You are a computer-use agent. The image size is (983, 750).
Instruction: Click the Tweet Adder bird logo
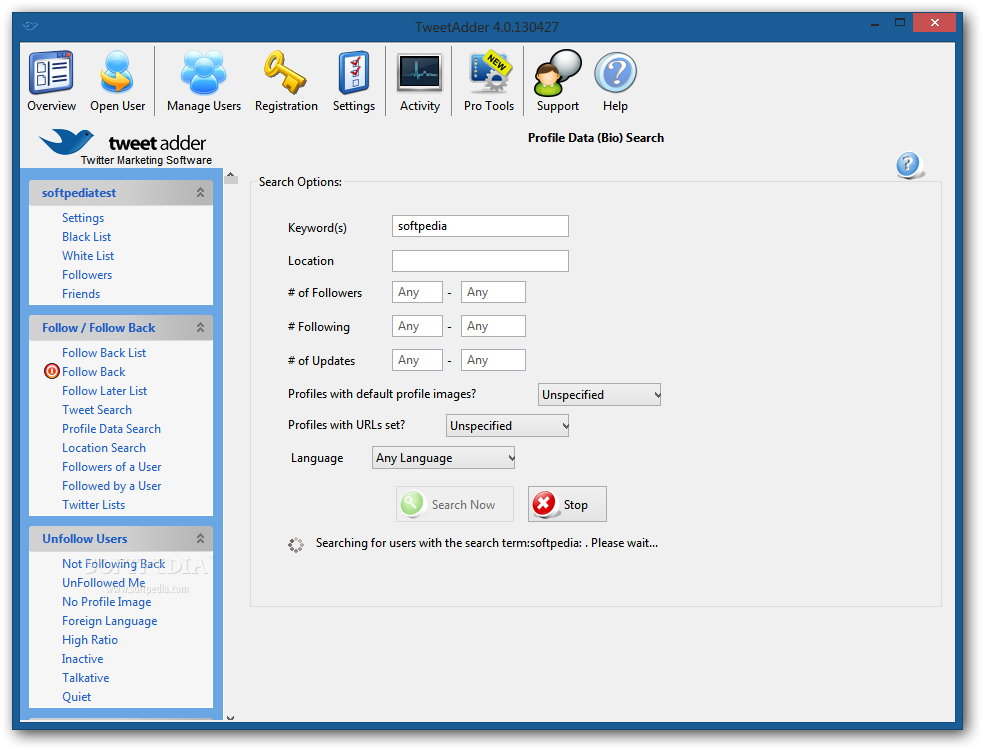click(66, 142)
